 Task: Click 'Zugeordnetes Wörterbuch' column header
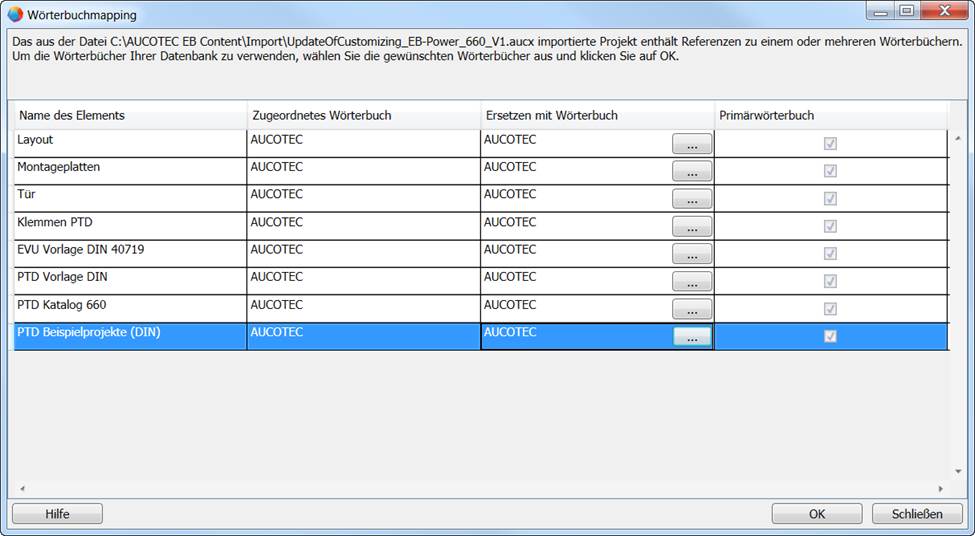[364, 116]
